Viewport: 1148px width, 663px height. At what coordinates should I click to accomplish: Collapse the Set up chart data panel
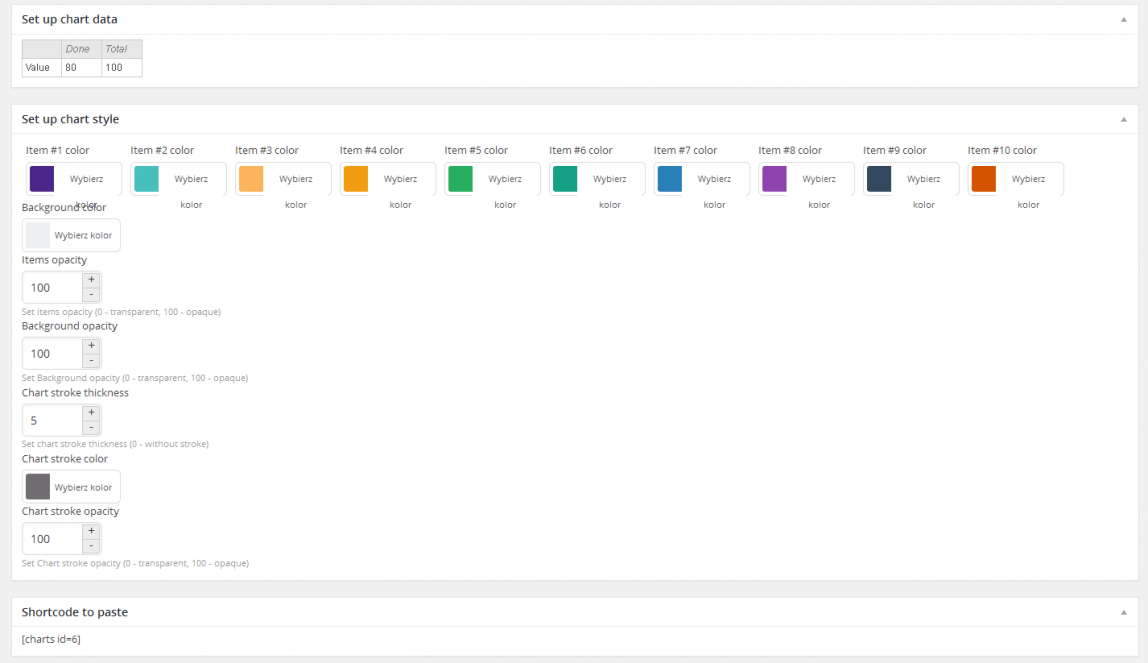pyautogui.click(x=1123, y=20)
